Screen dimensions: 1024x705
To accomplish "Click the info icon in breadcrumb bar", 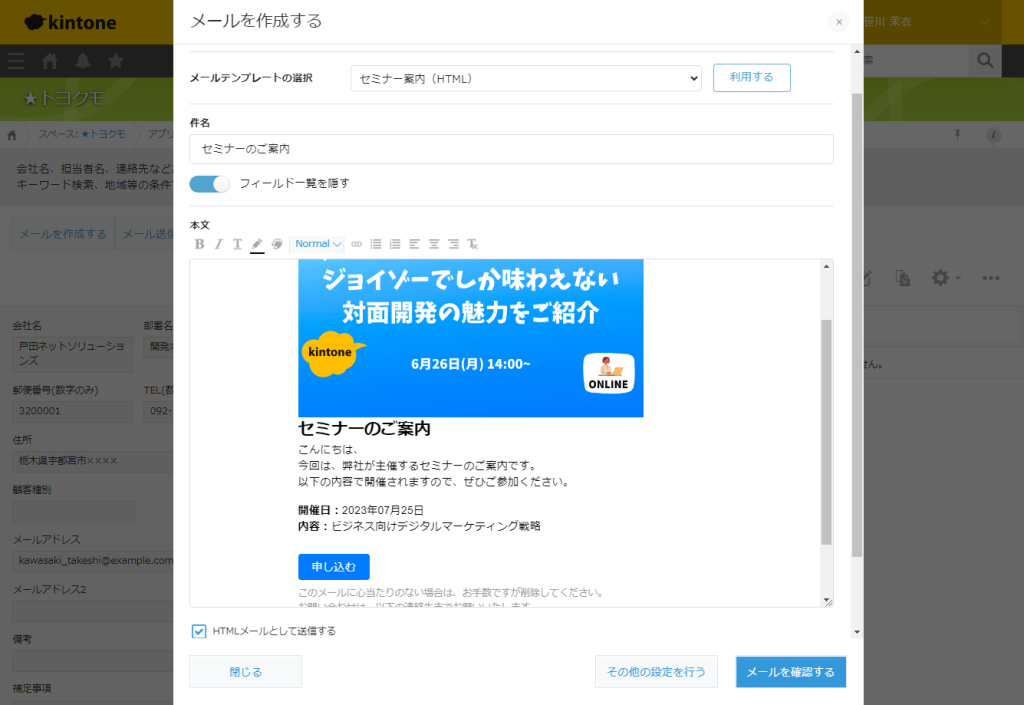I will click(993, 135).
